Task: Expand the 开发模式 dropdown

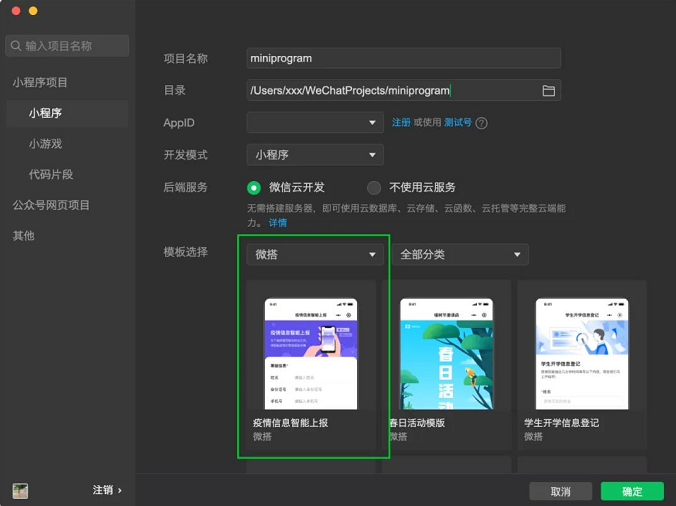Action: tap(315, 155)
